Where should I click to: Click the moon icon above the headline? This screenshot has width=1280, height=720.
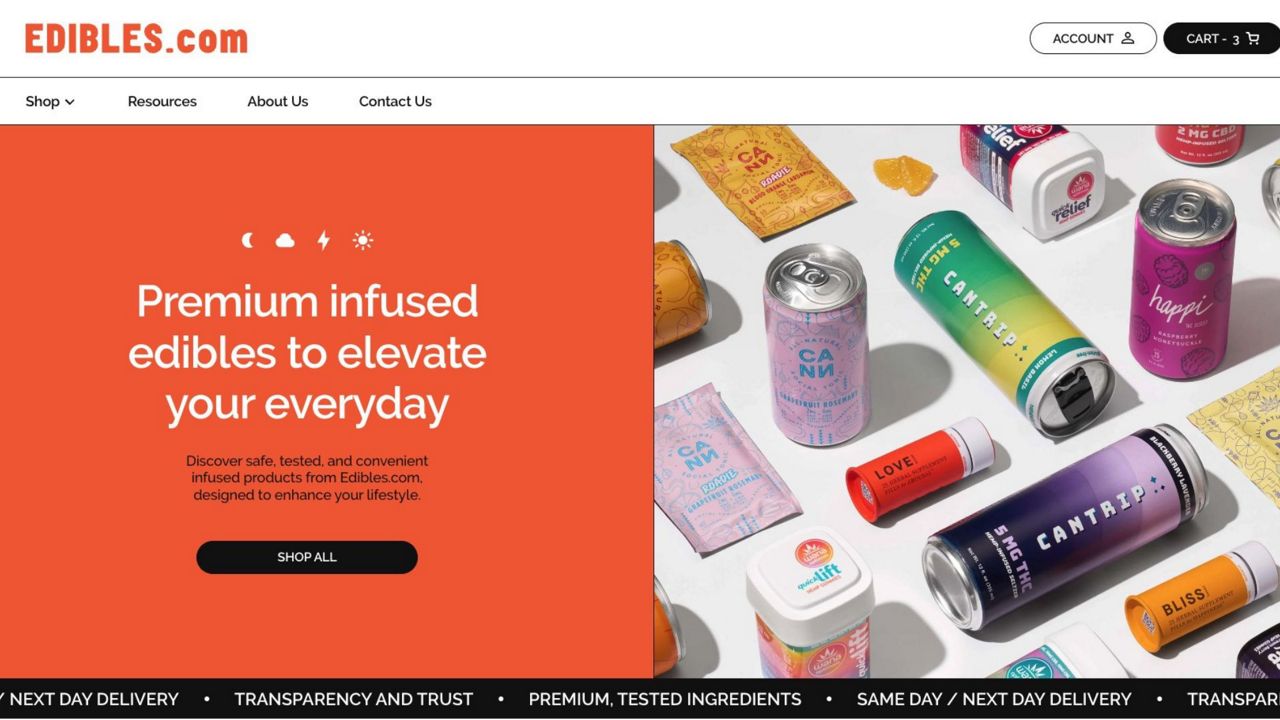248,240
